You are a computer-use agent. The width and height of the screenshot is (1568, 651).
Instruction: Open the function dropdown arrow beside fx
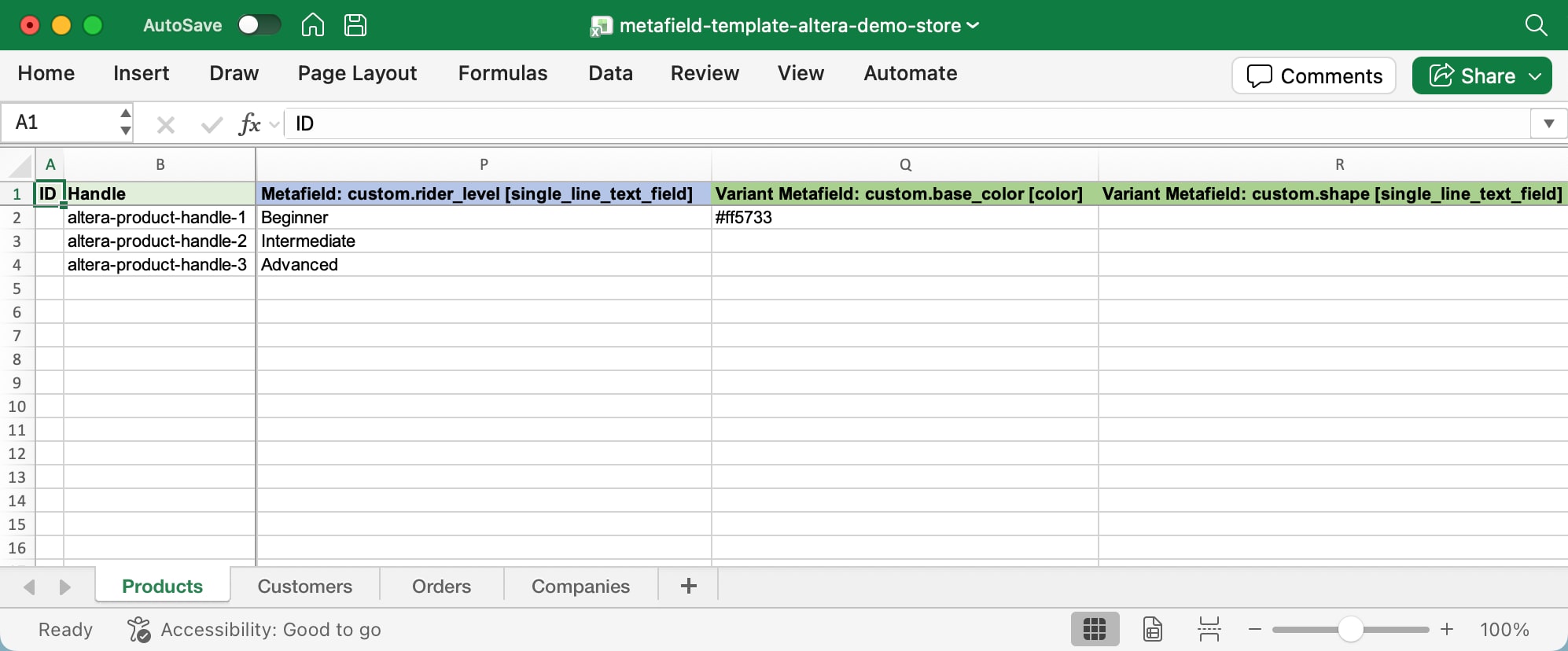(x=274, y=124)
